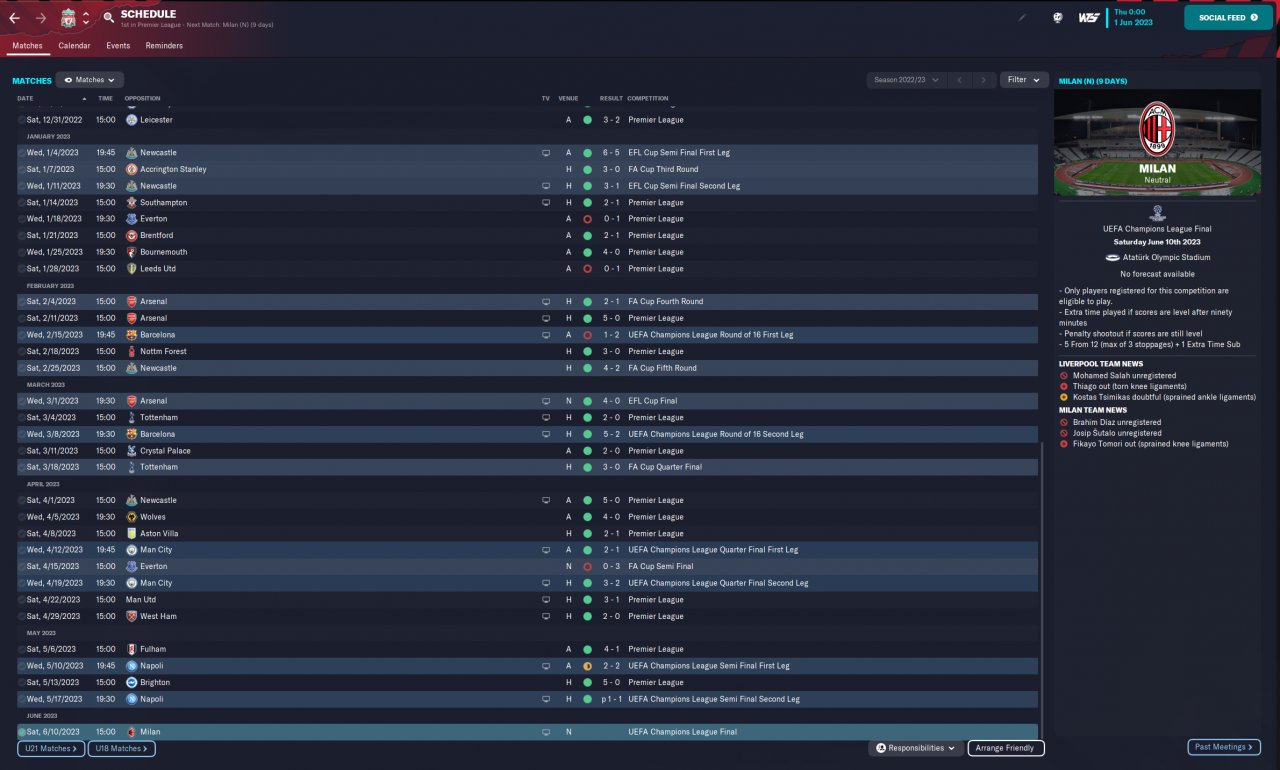Click the matches list vertical scrollbar
1280x770 pixels.
tap(1042, 590)
